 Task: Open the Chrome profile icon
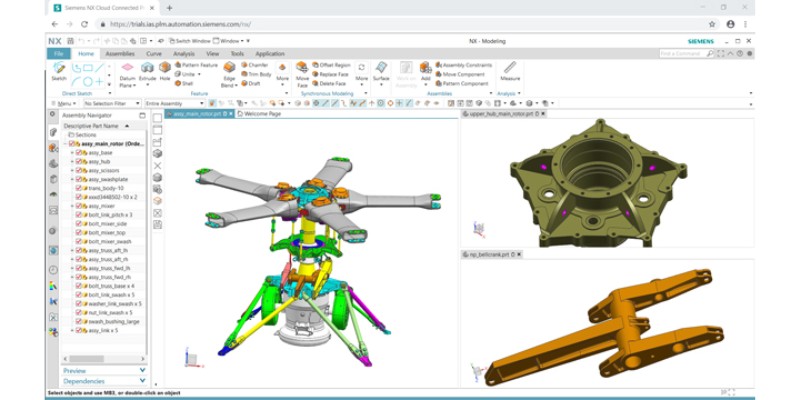coord(730,24)
